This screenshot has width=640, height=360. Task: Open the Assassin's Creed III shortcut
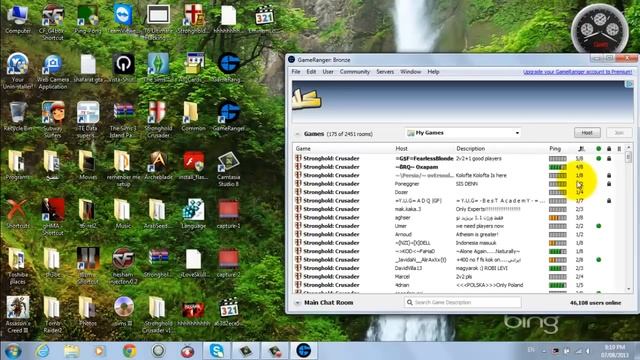(x=18, y=314)
